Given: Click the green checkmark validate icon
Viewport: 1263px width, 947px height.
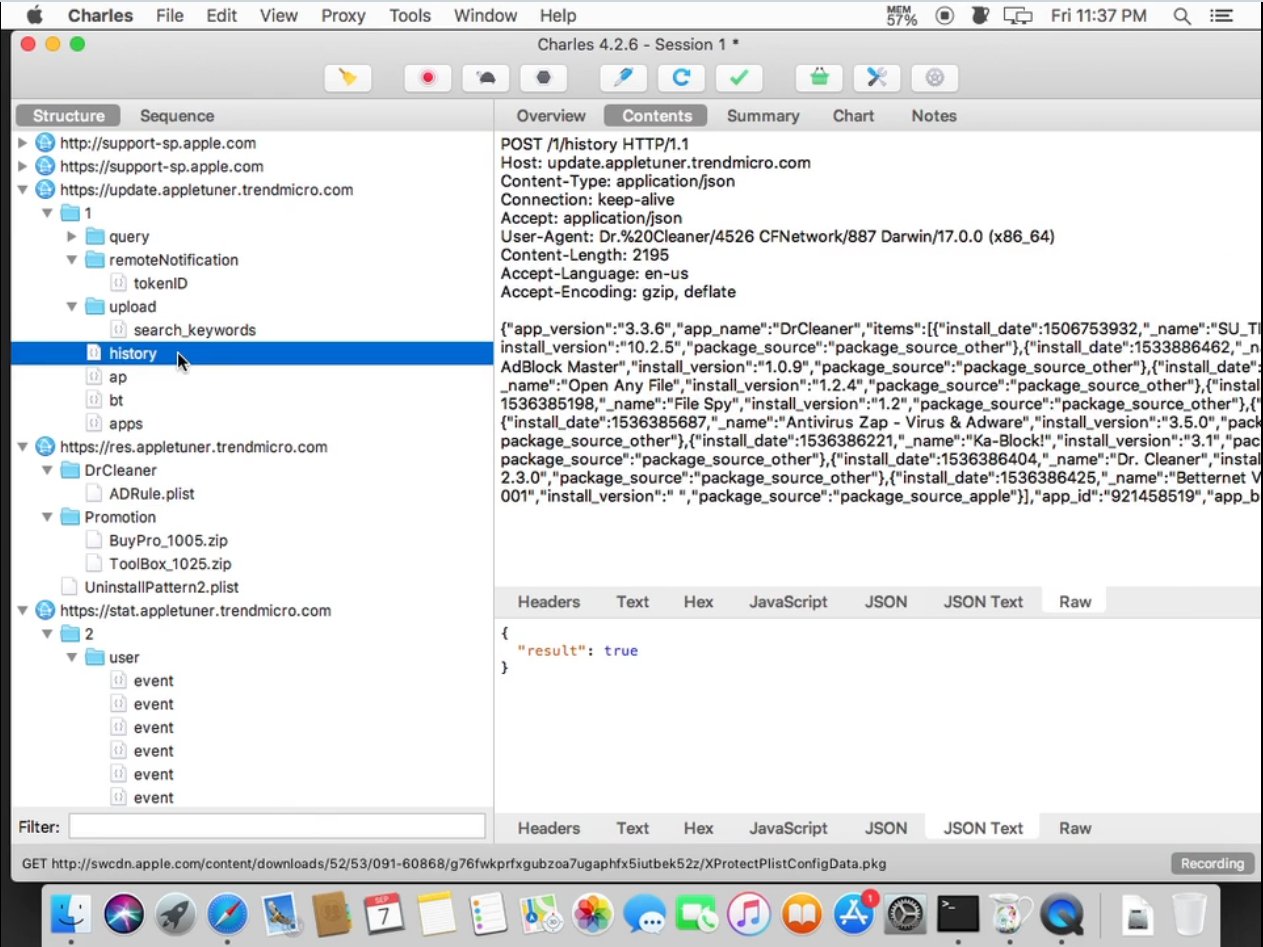Looking at the screenshot, I should [739, 78].
